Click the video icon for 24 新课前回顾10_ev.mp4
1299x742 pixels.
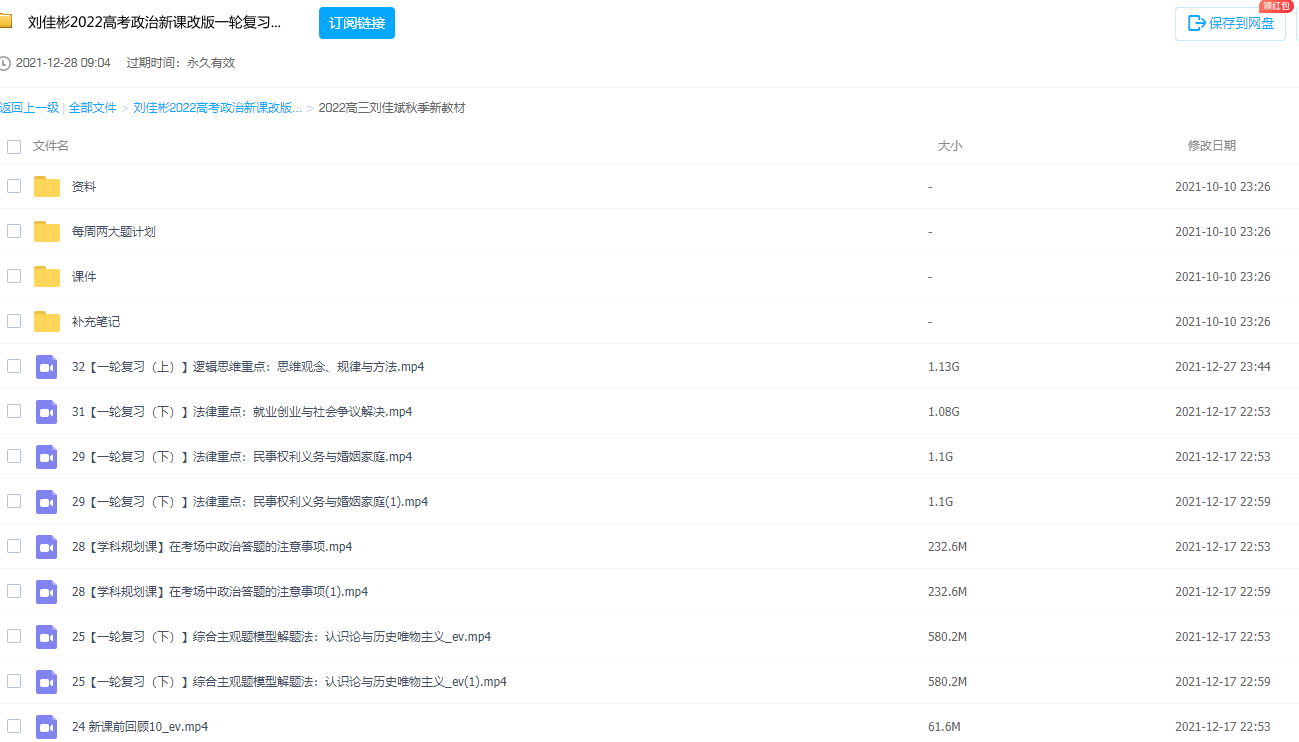[46, 727]
